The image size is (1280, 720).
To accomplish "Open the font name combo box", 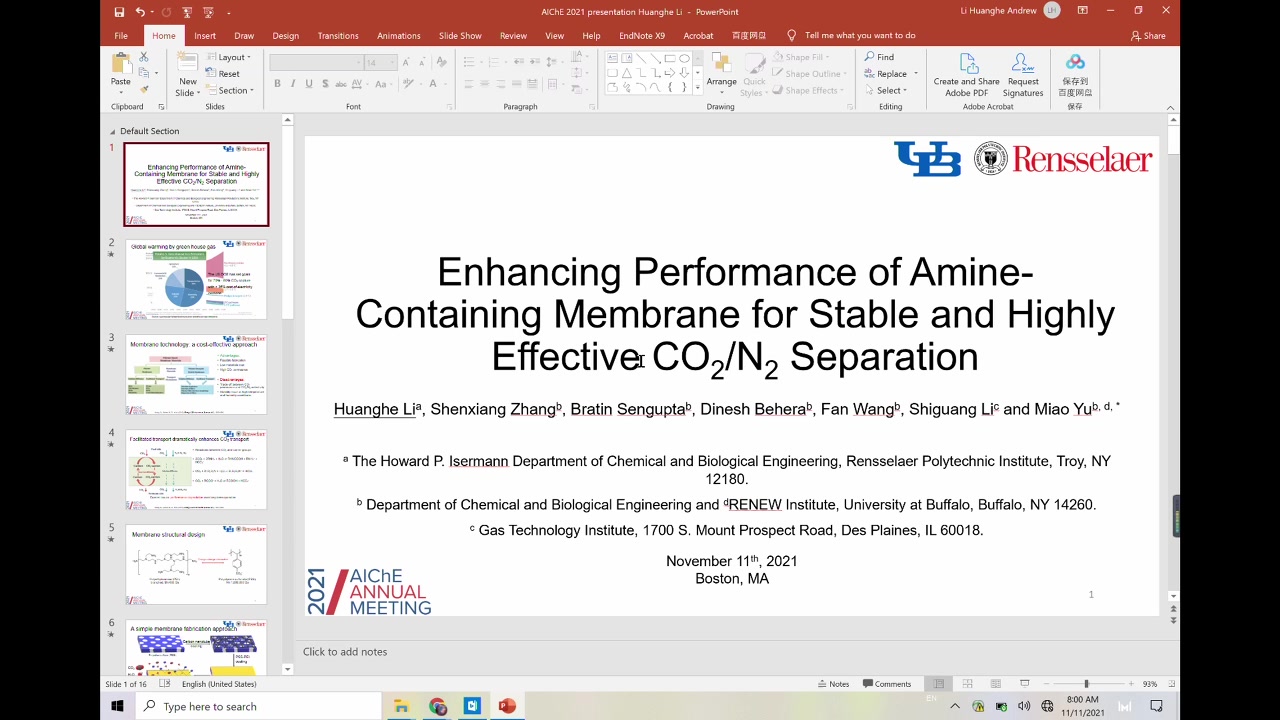I will [x=316, y=62].
